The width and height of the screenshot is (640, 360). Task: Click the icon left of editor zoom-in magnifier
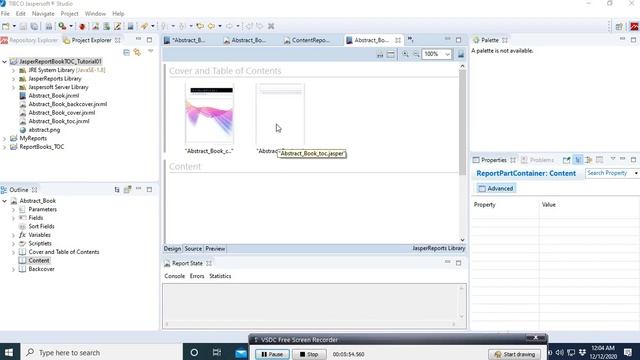point(391,54)
